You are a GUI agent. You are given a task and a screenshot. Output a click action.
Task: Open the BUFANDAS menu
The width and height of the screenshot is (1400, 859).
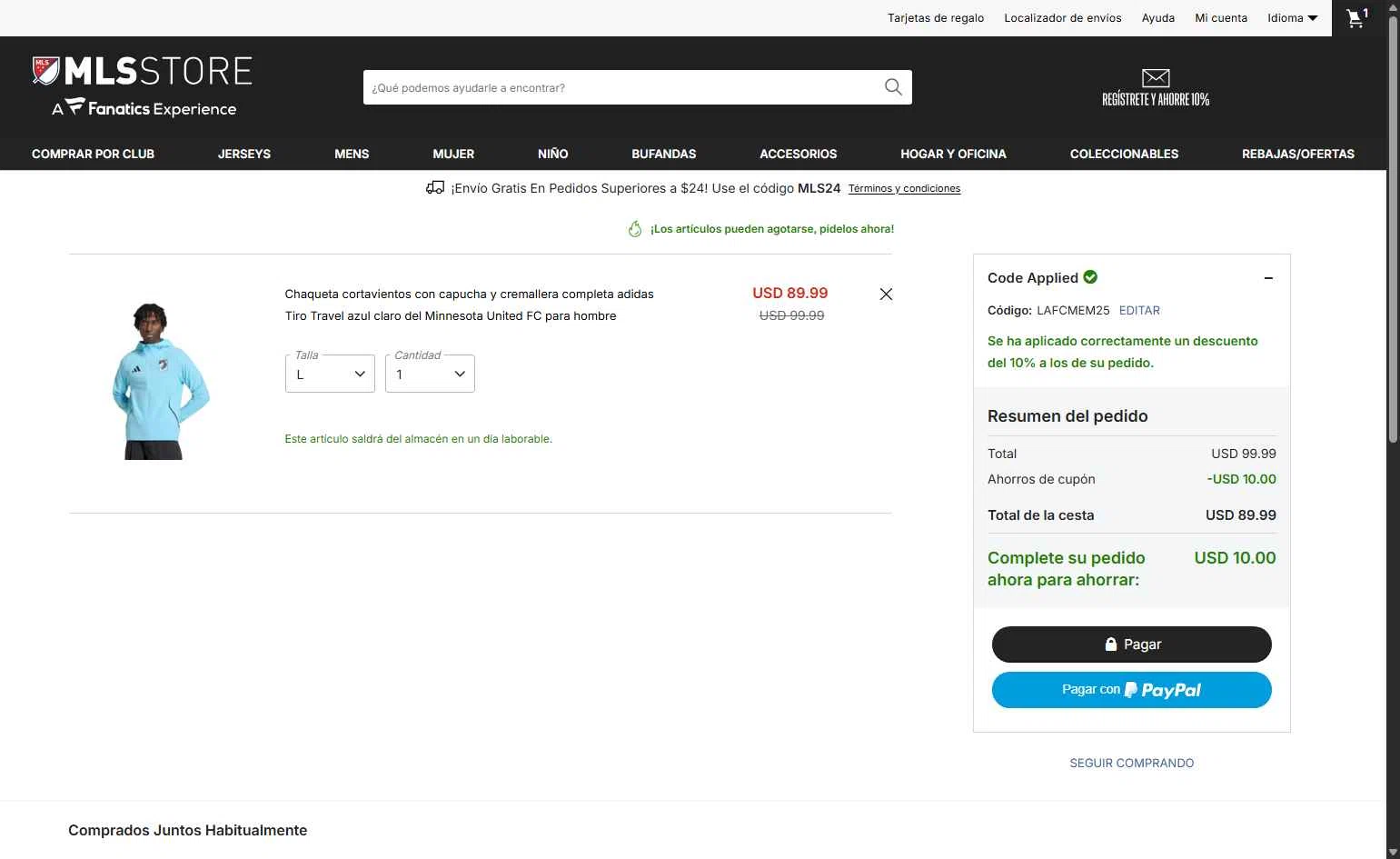(x=664, y=154)
